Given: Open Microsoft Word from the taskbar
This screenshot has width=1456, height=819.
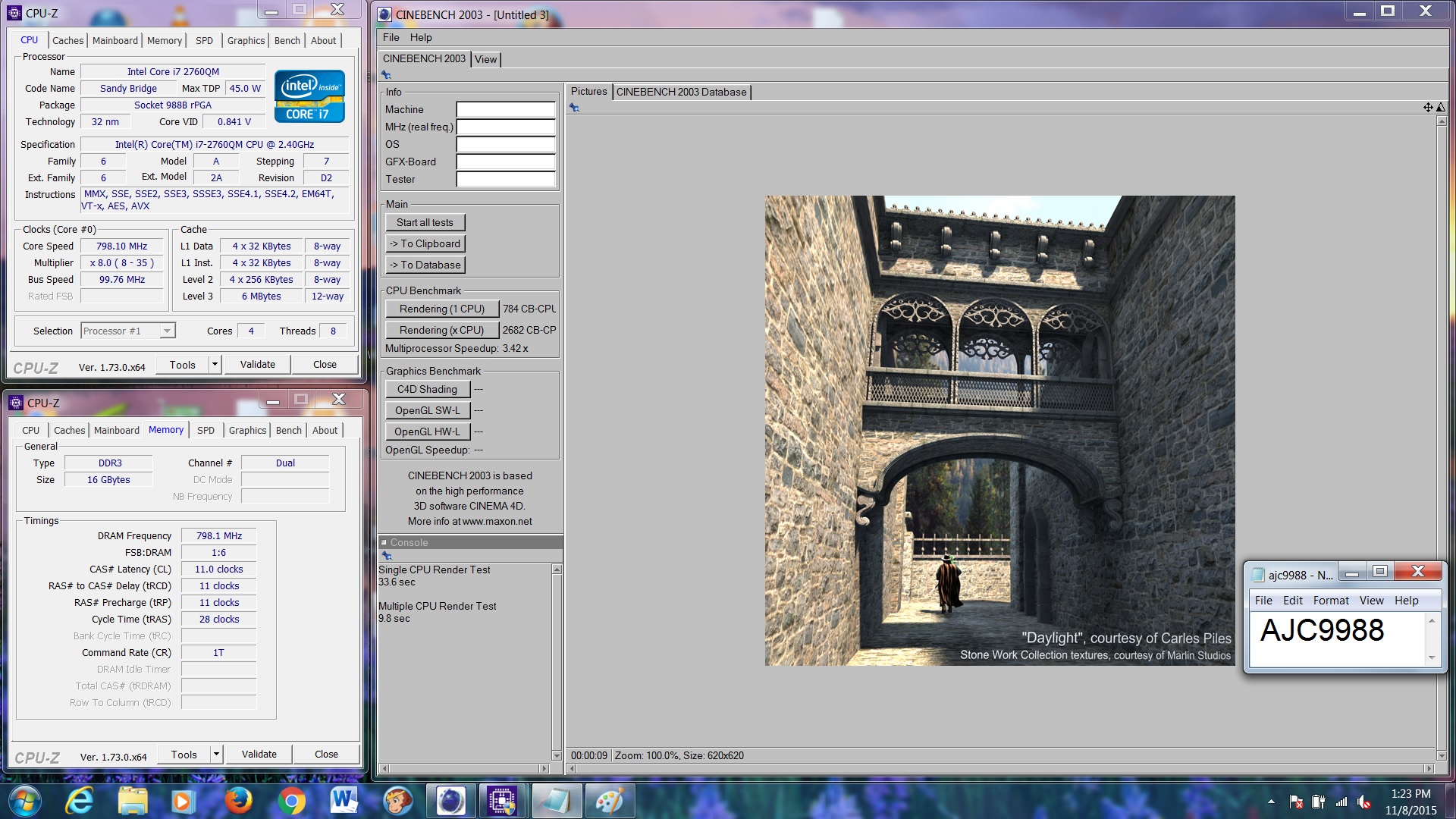Looking at the screenshot, I should 344,801.
